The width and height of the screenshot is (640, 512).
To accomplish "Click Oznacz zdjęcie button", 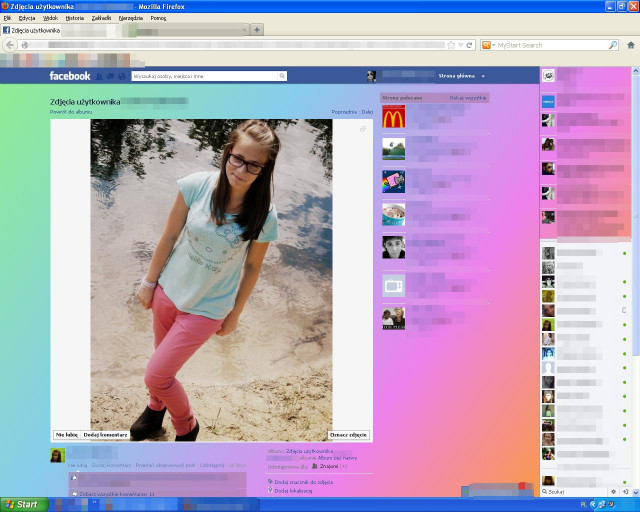I will pyautogui.click(x=348, y=435).
